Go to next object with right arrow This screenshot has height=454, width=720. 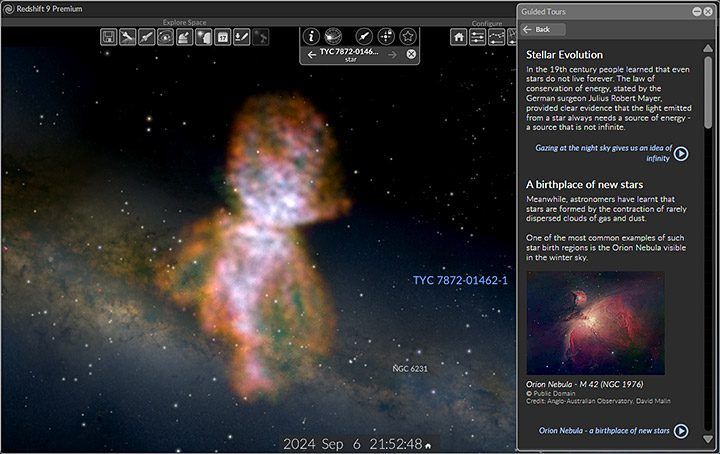392,55
